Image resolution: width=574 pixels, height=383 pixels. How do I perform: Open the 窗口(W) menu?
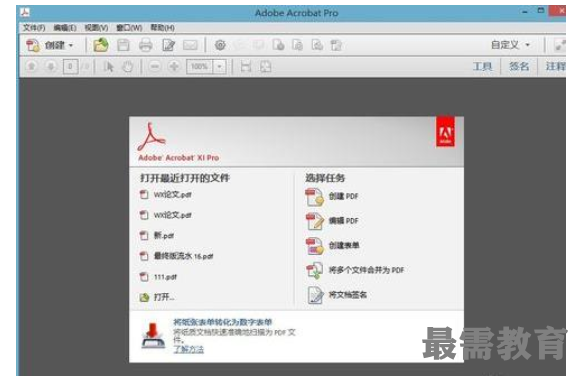pyautogui.click(x=129, y=28)
